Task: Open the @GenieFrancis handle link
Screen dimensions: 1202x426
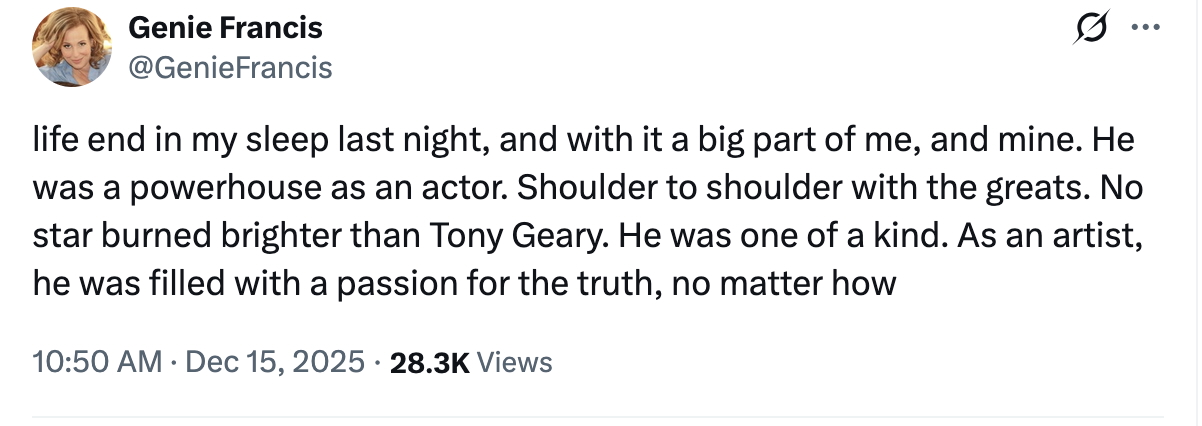Action: point(230,67)
